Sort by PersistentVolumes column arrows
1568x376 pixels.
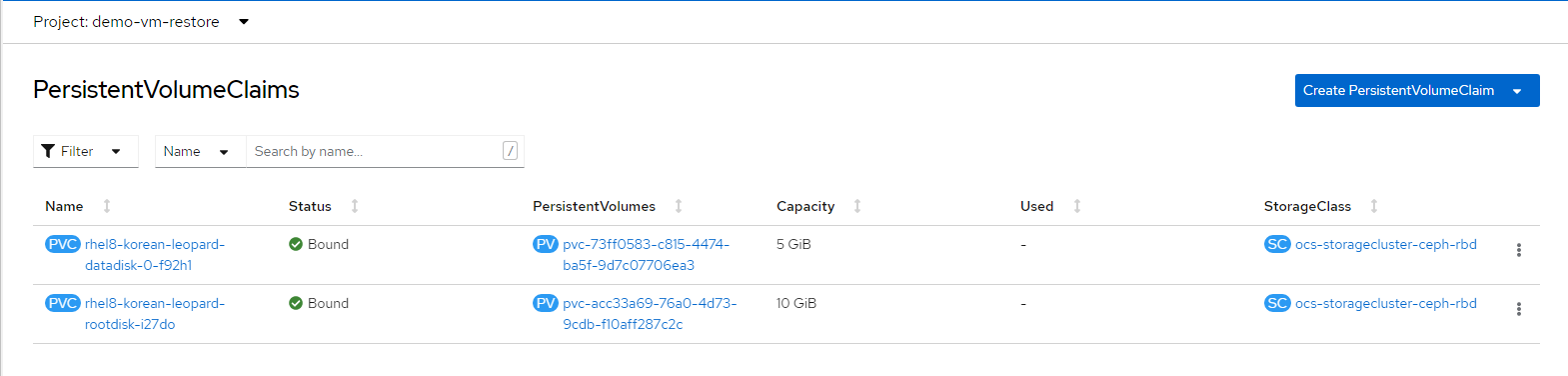click(x=679, y=206)
